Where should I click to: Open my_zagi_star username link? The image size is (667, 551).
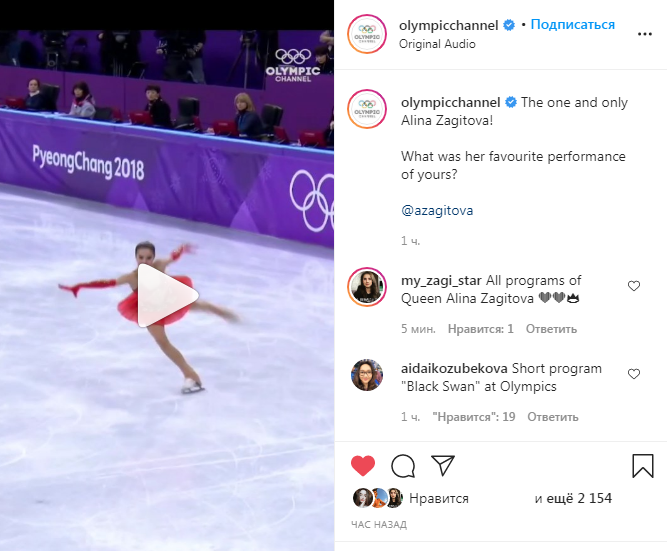[441, 280]
